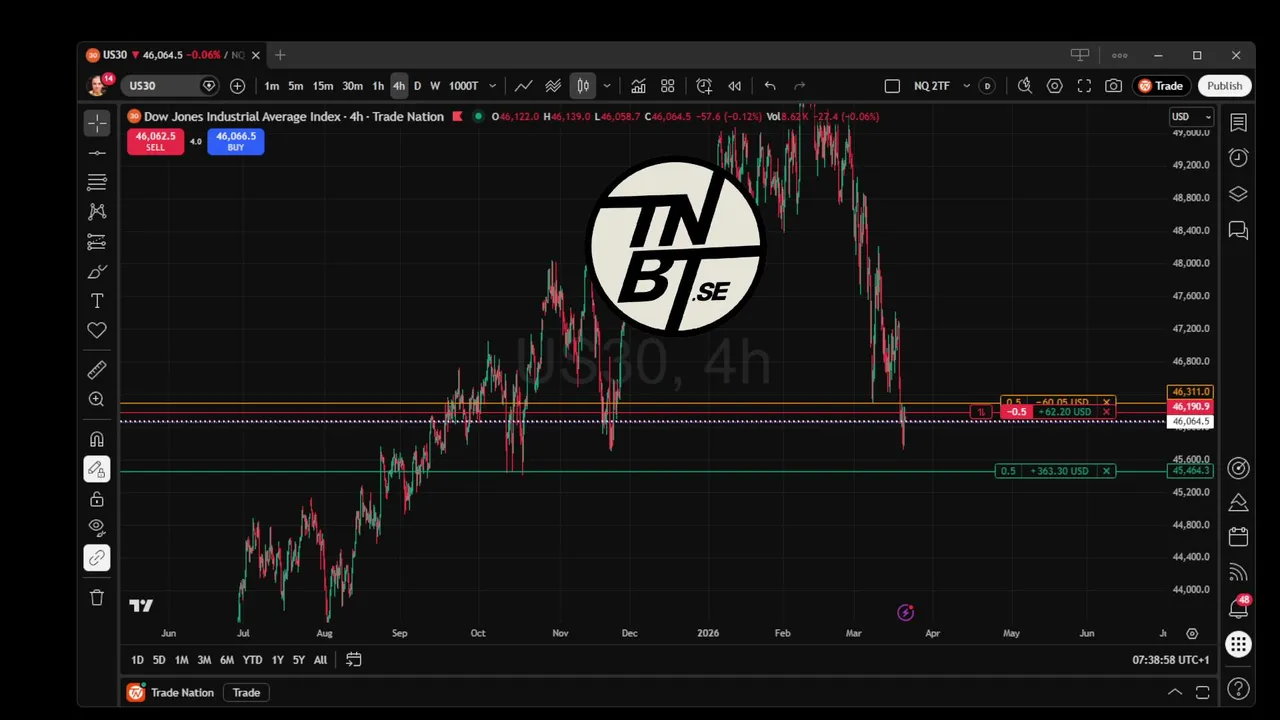Open the watchlist panel icon
This screenshot has width=1280, height=720.
point(1238,122)
